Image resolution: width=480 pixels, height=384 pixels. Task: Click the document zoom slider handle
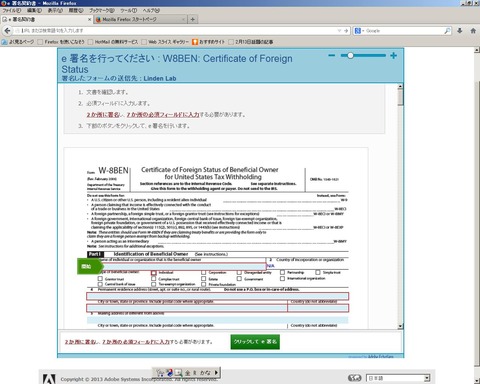350,55
